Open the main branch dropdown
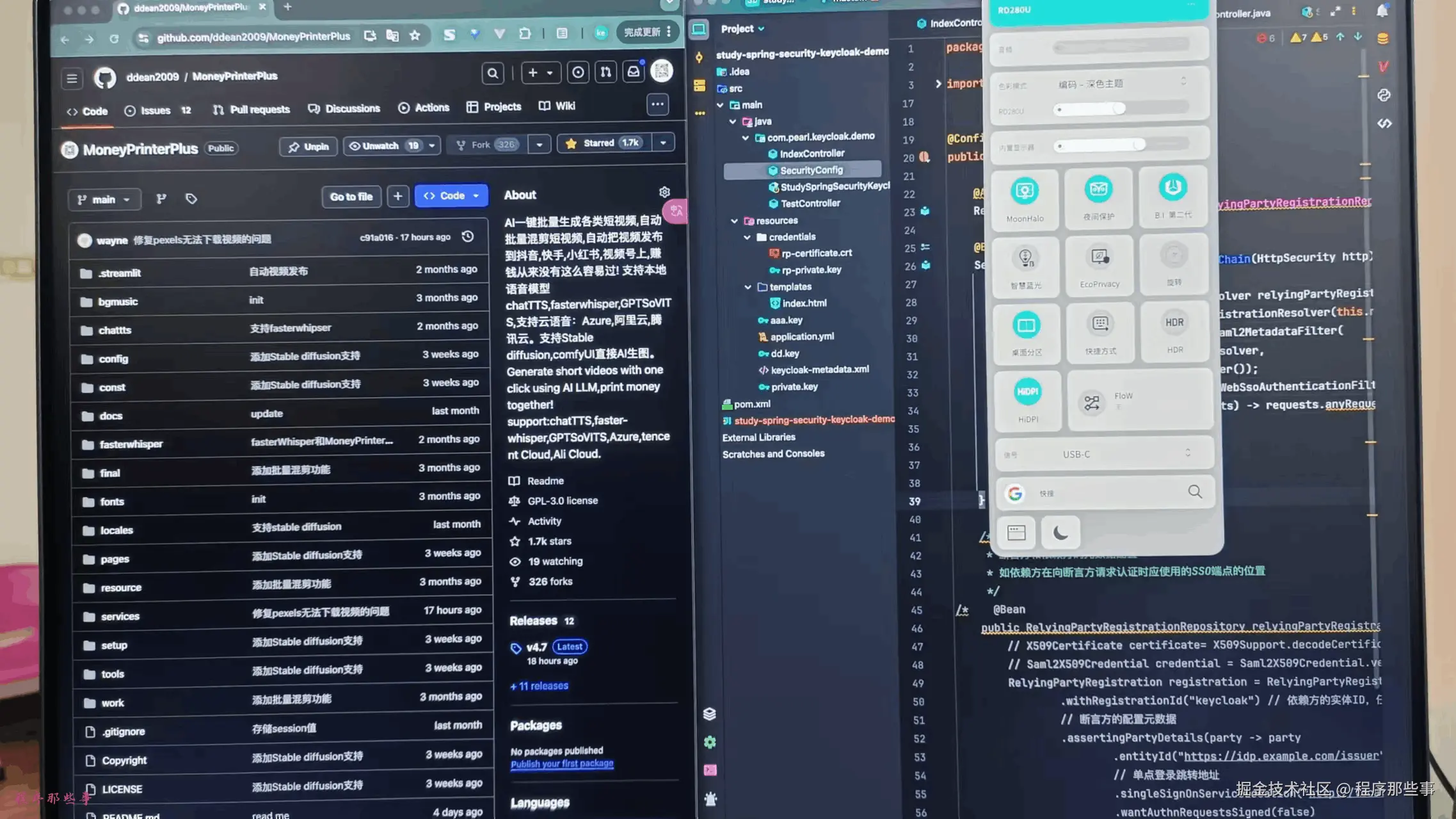This screenshot has height=819, width=1456. 103,200
